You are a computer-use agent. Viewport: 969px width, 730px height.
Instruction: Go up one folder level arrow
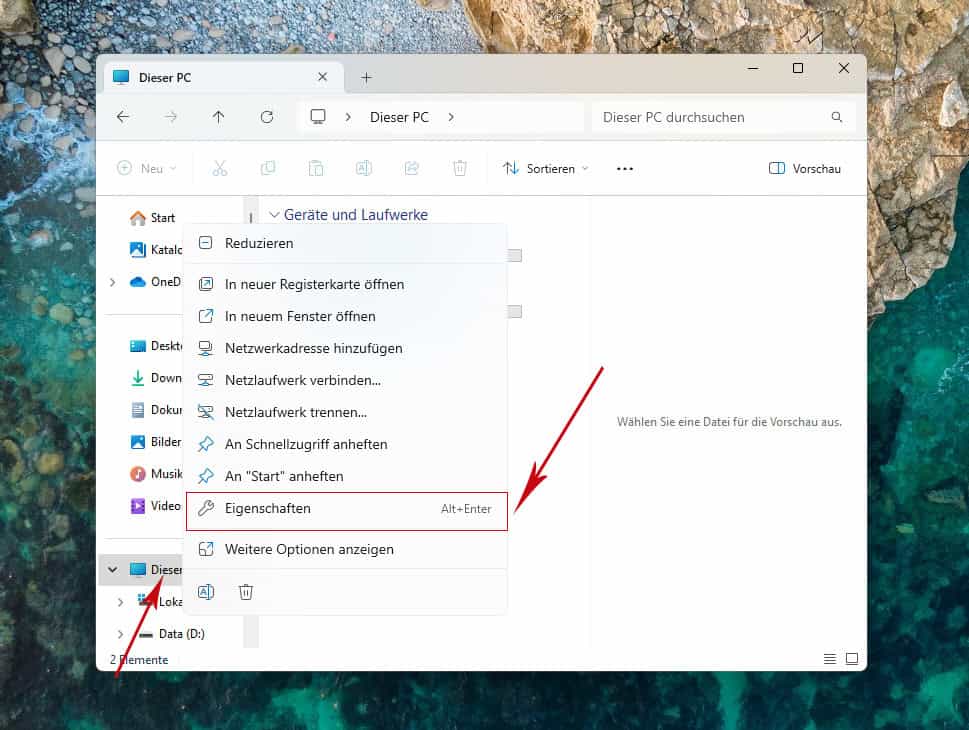pyautogui.click(x=219, y=117)
